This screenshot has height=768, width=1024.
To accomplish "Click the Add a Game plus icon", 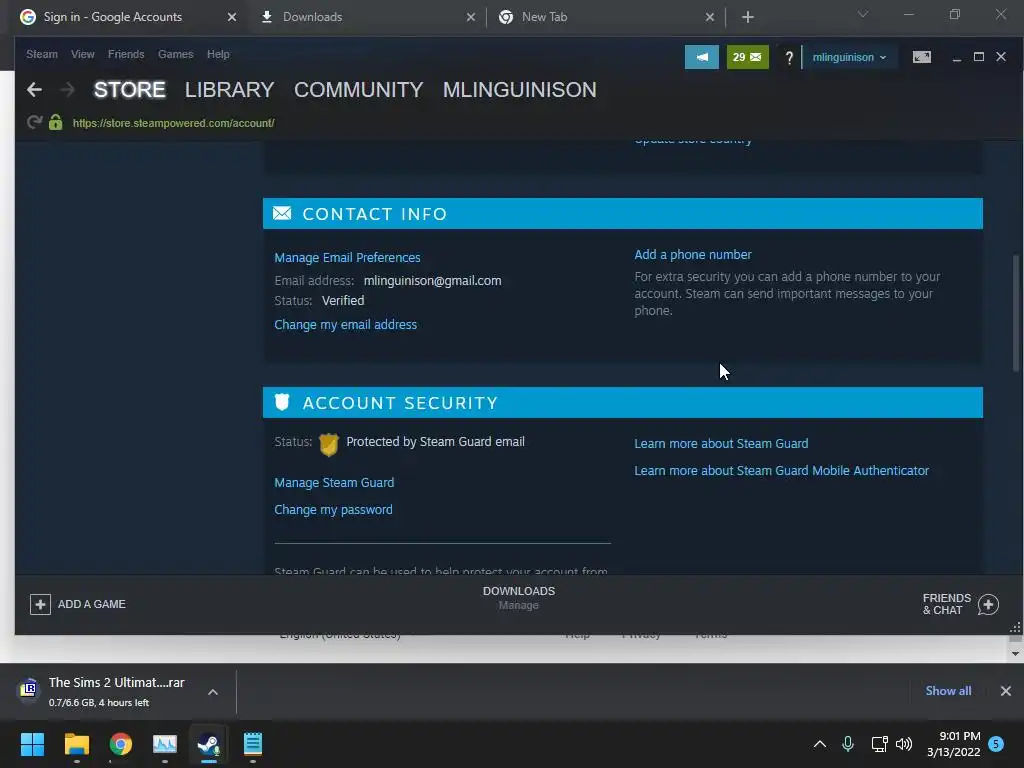I will tap(40, 604).
